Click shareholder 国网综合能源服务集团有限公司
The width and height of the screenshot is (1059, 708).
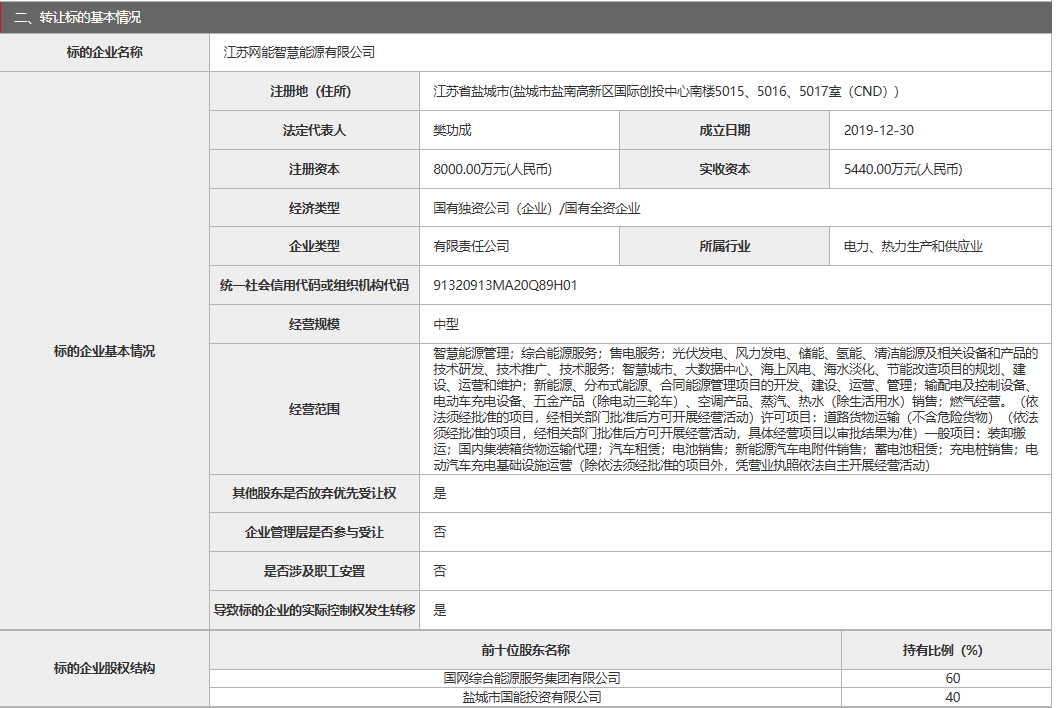[x=528, y=676]
